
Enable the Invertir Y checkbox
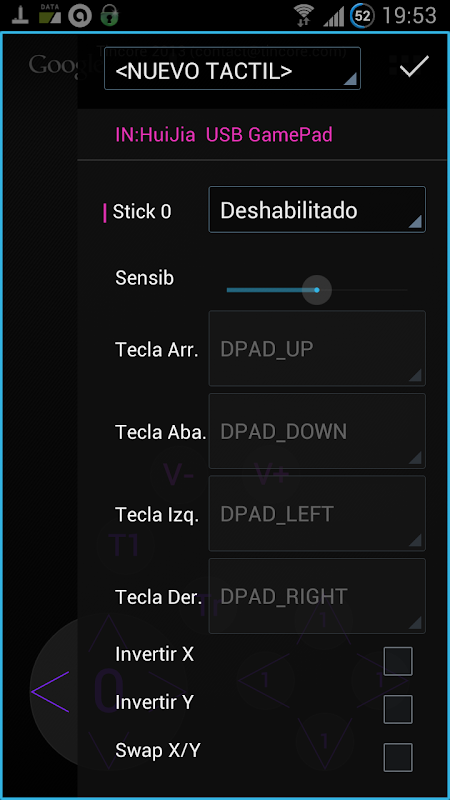[x=398, y=709]
